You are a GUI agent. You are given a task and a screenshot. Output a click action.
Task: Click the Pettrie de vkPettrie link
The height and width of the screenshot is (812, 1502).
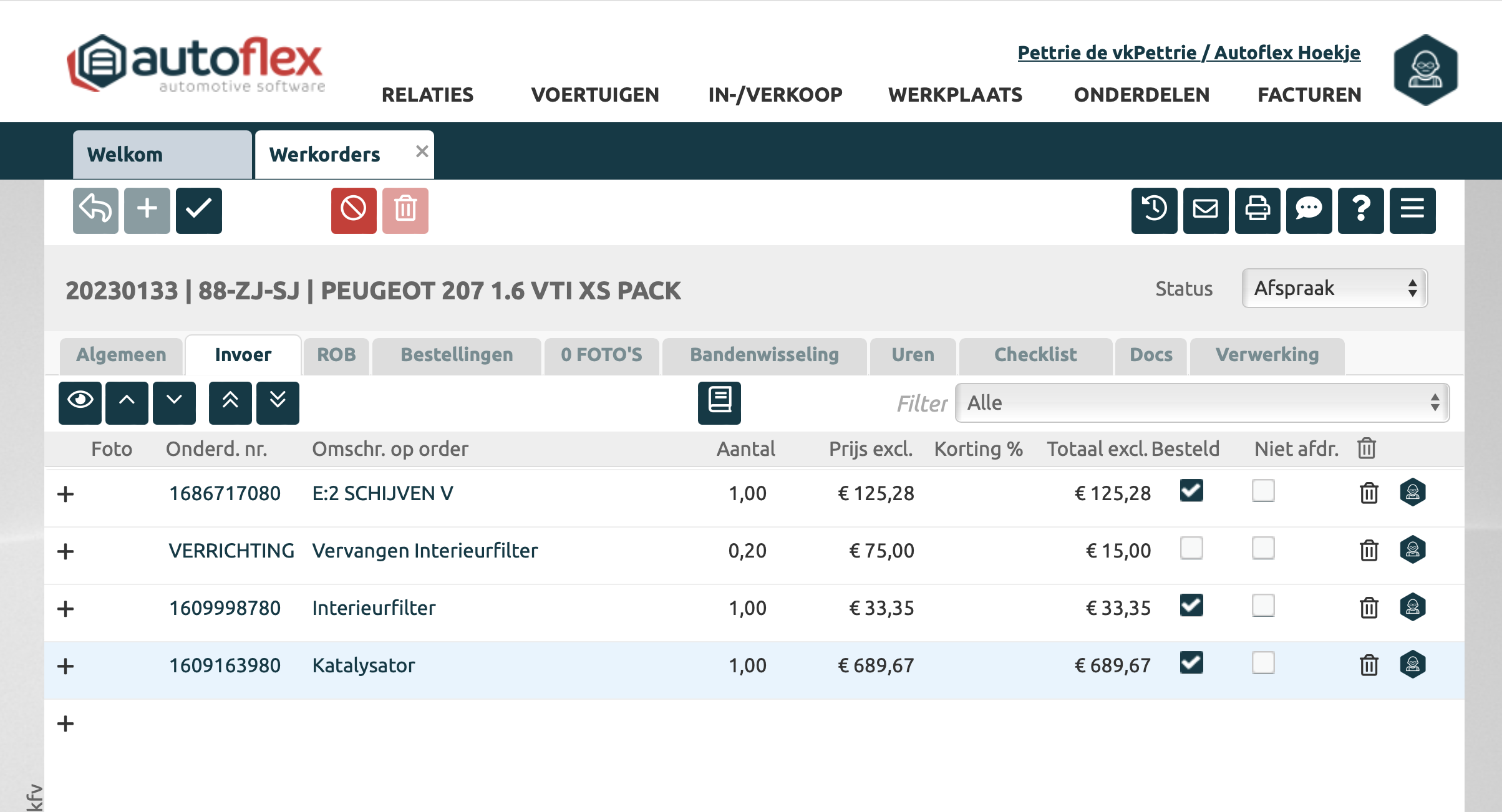[1188, 52]
